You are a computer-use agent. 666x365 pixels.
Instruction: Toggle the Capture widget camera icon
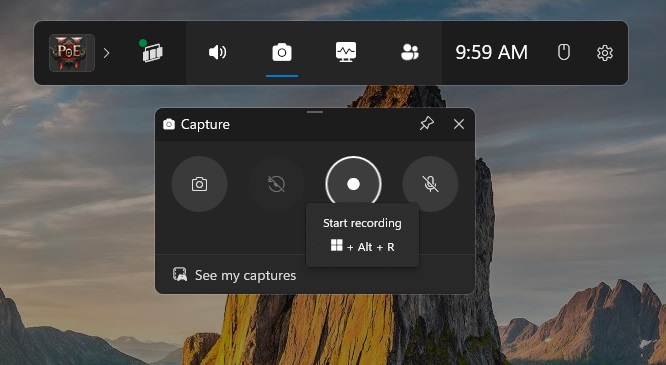tap(282, 53)
